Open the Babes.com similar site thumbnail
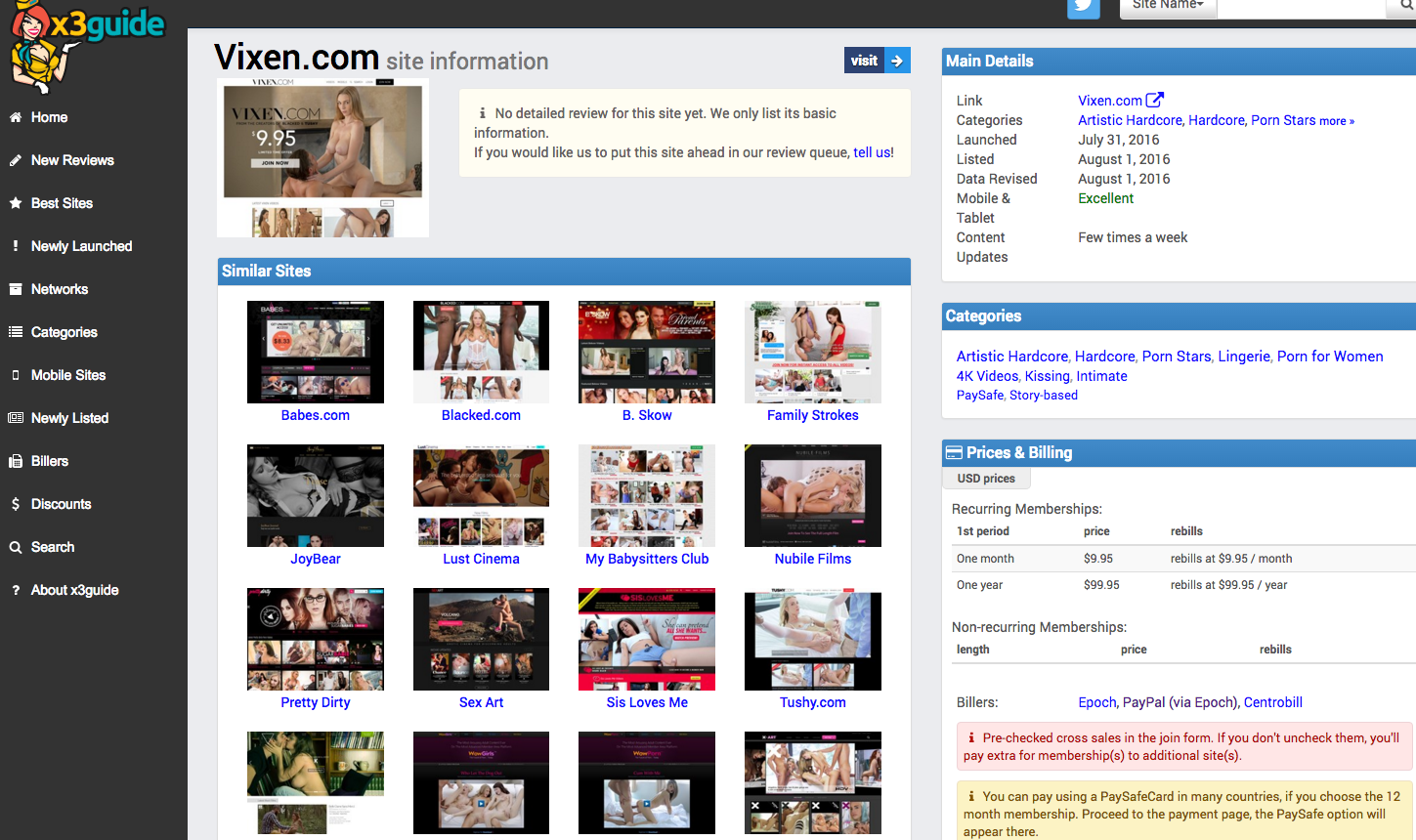The height and width of the screenshot is (840, 1416). (316, 352)
